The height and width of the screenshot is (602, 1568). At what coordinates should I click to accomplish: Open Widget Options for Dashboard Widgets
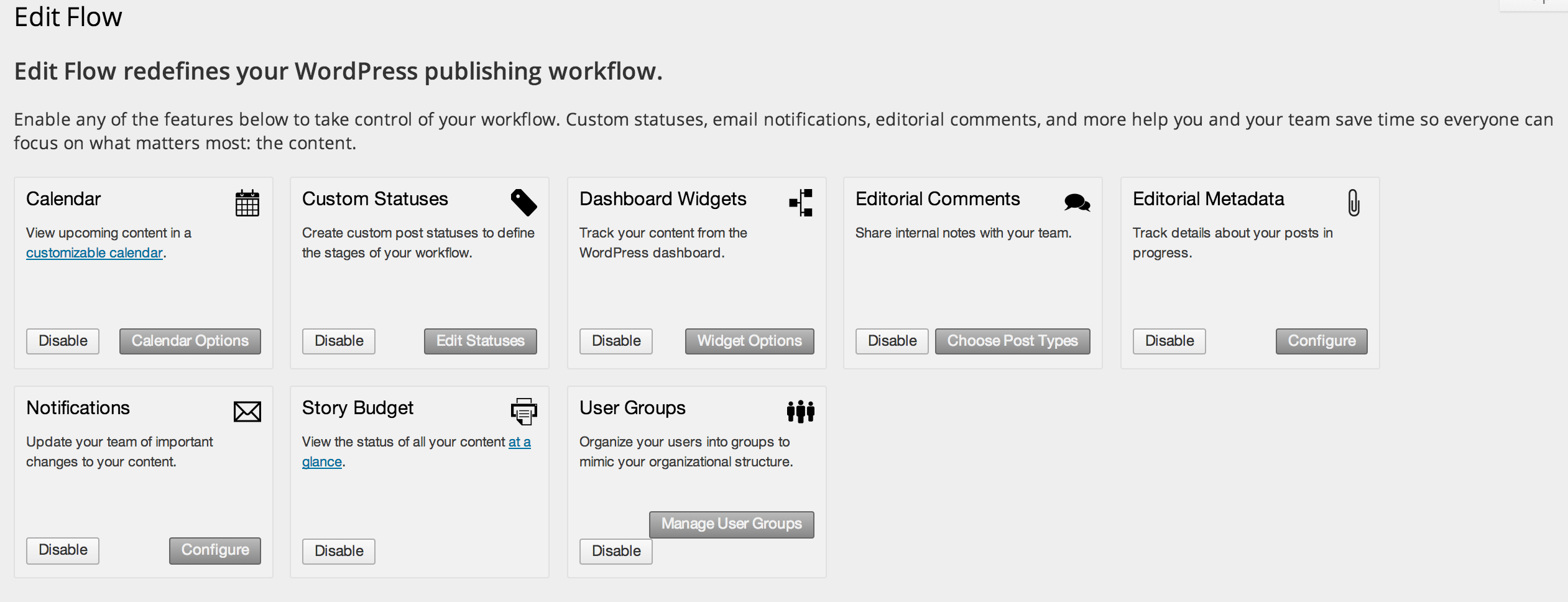pos(749,341)
